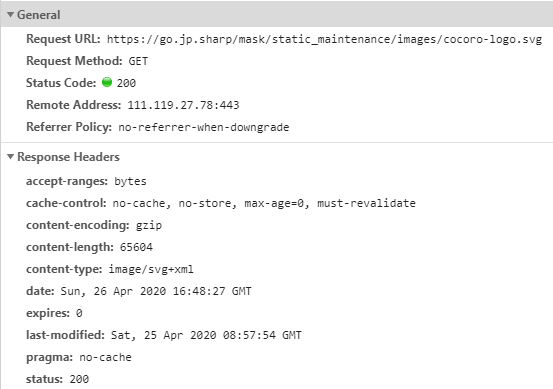Click the cache-control header value
553x389 pixels.
pos(264,203)
